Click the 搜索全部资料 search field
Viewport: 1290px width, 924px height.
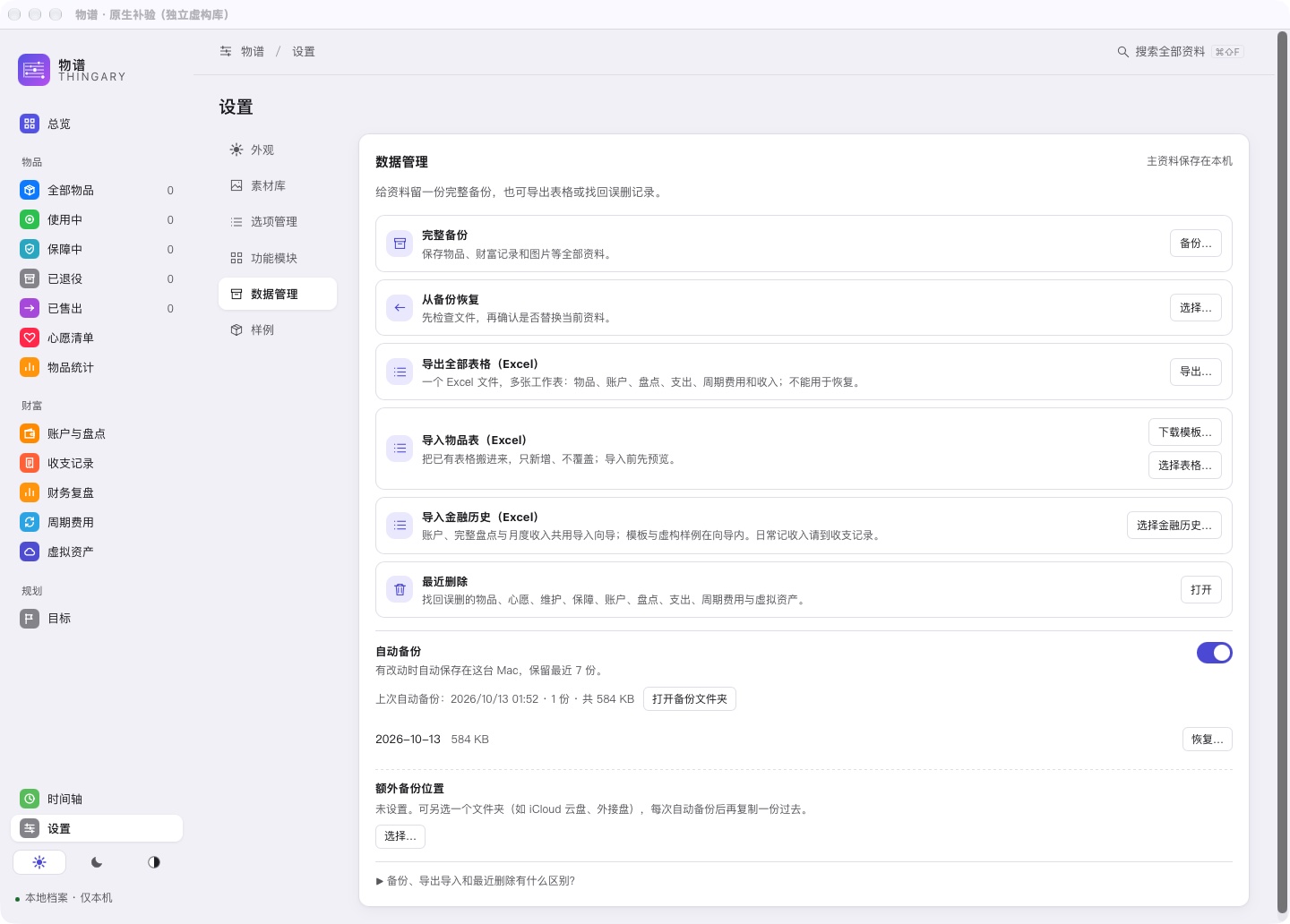click(x=1181, y=52)
